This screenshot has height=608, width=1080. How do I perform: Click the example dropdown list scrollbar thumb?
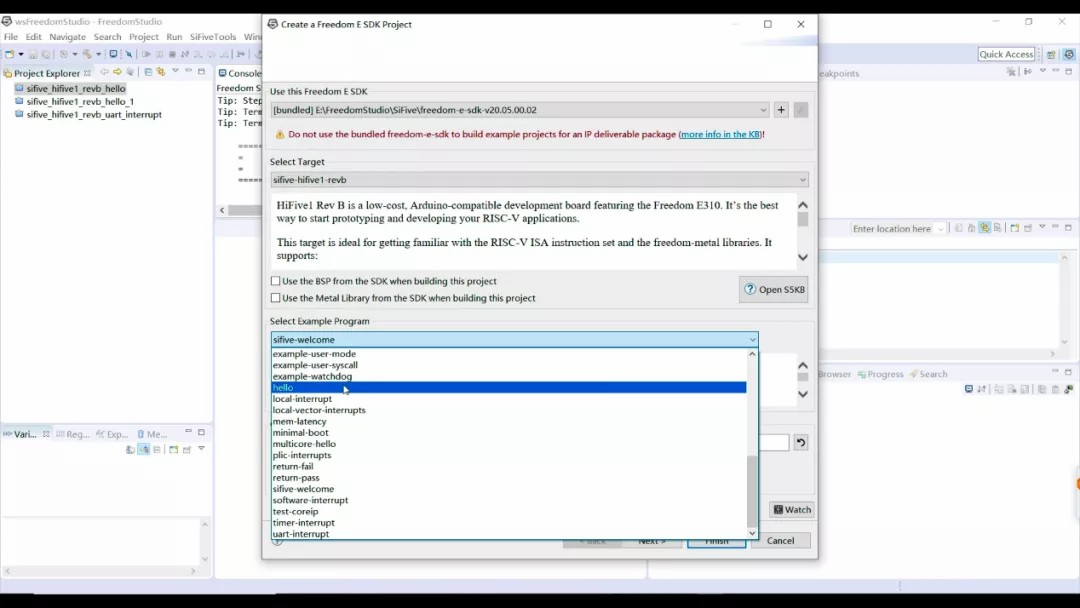point(751,490)
